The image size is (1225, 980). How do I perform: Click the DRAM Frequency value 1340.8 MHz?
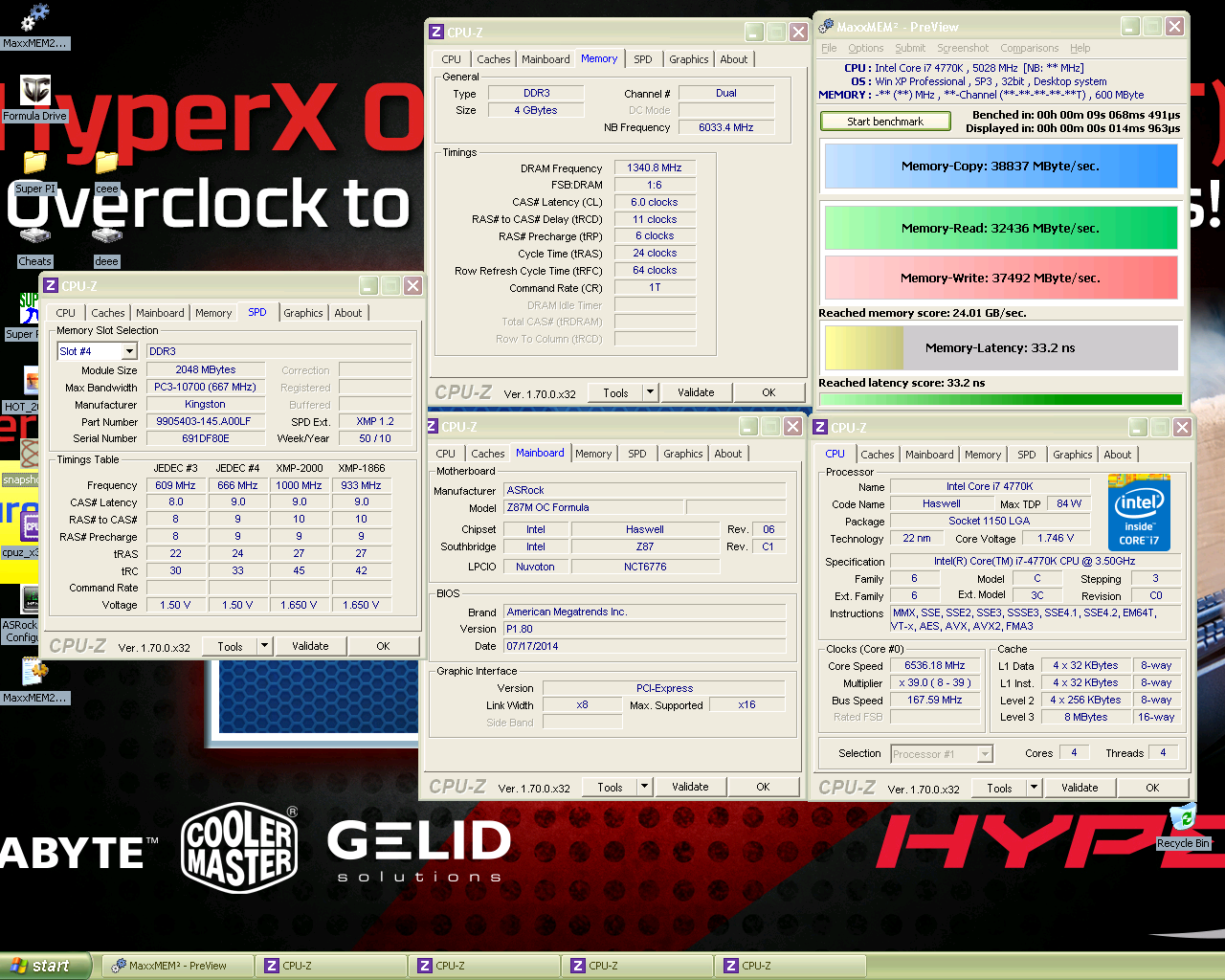click(x=655, y=167)
